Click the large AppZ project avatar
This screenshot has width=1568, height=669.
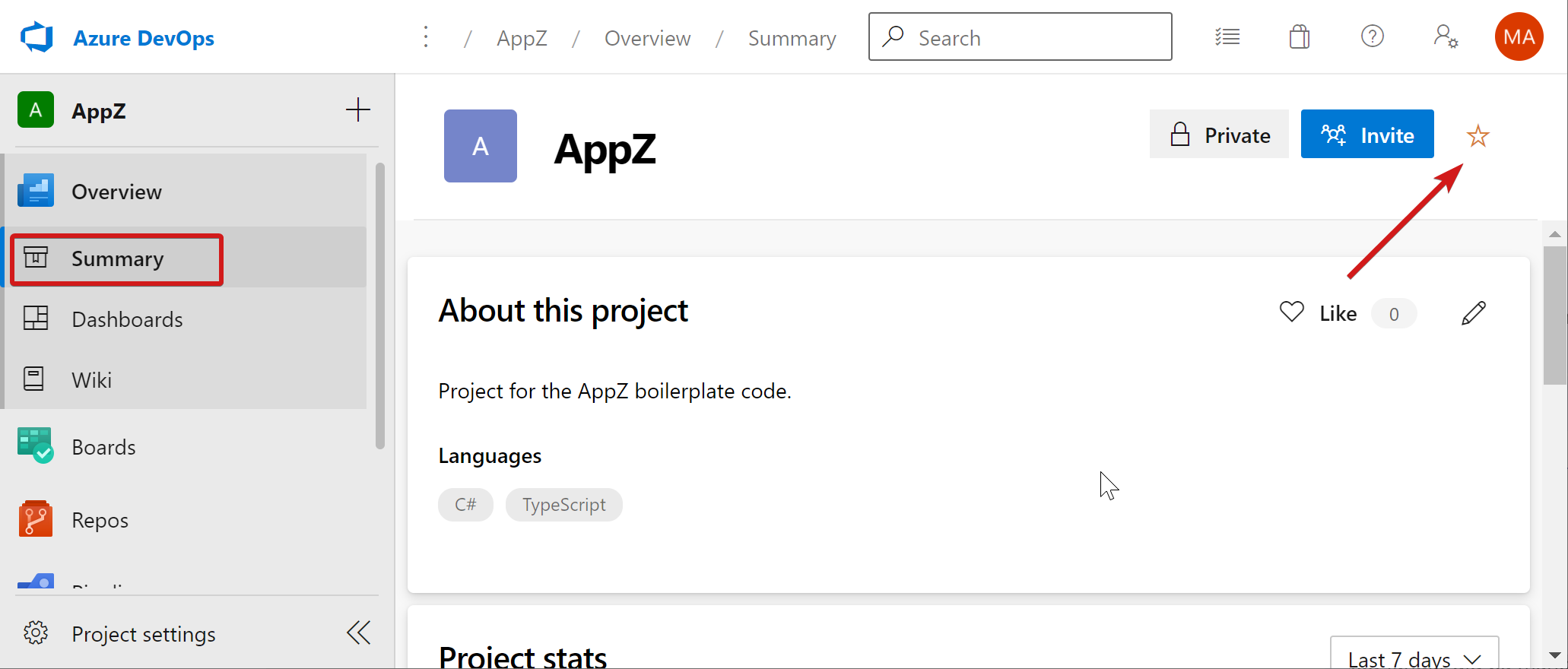(x=481, y=146)
